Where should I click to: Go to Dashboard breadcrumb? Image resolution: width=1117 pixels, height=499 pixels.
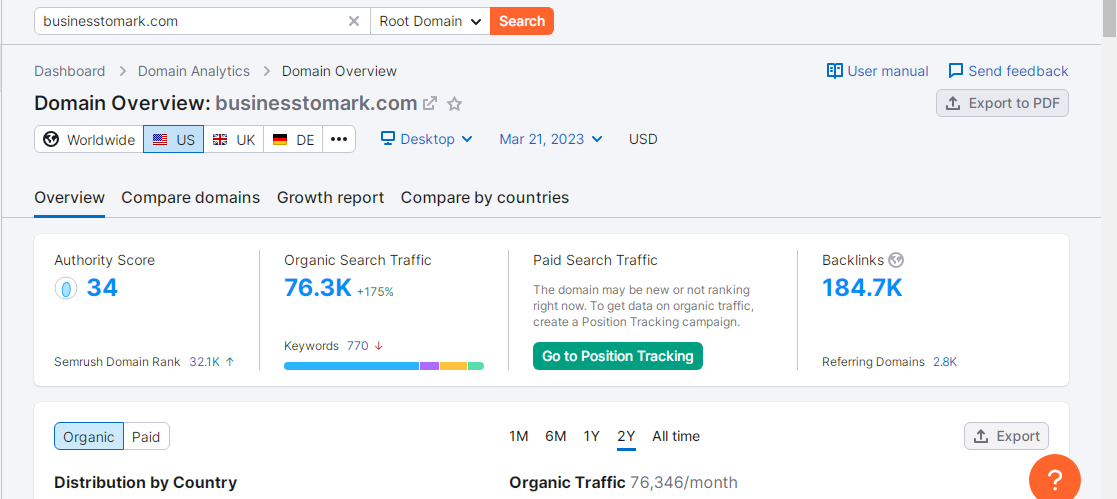[70, 71]
